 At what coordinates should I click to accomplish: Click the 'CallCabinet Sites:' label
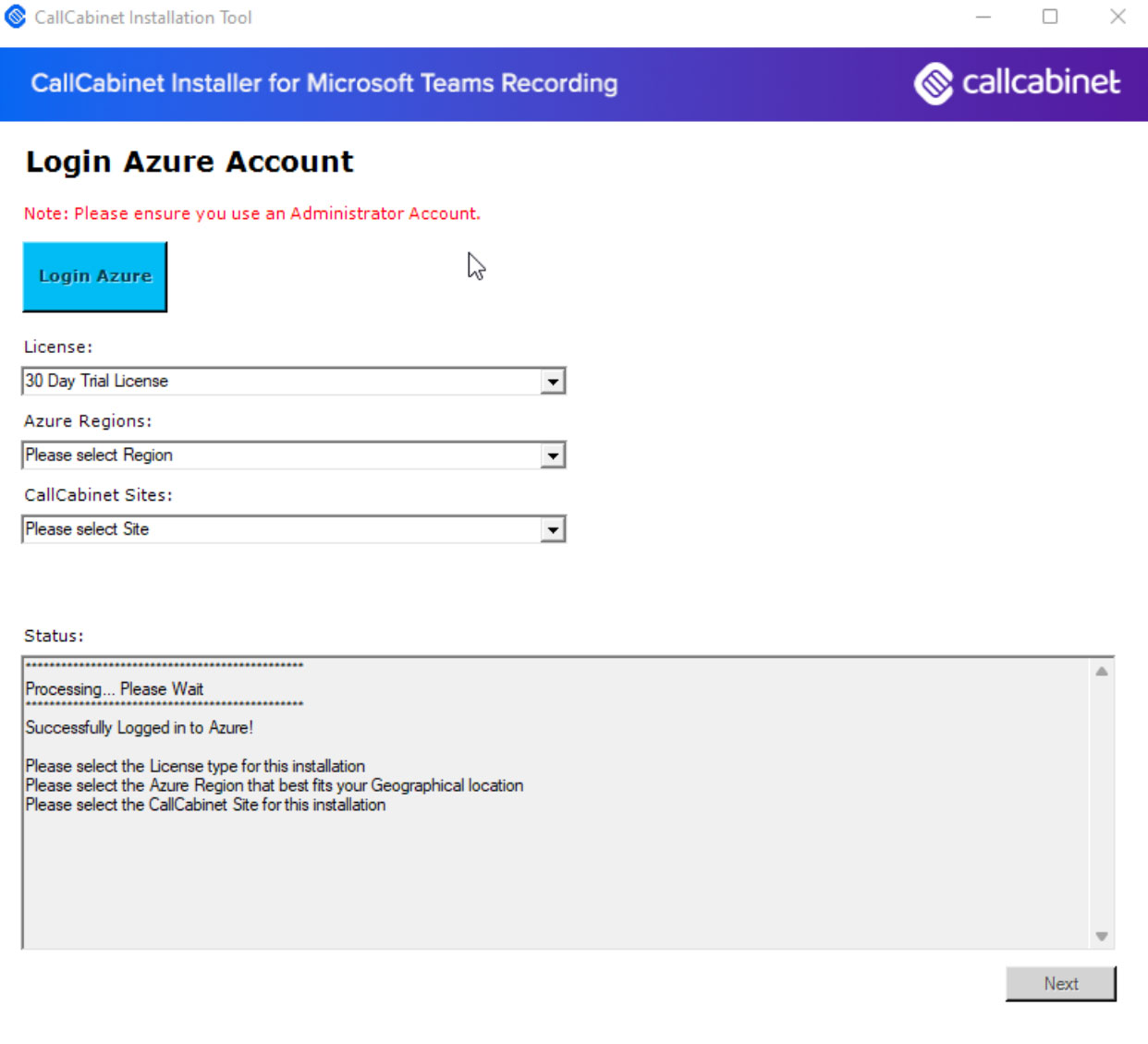[x=98, y=495]
